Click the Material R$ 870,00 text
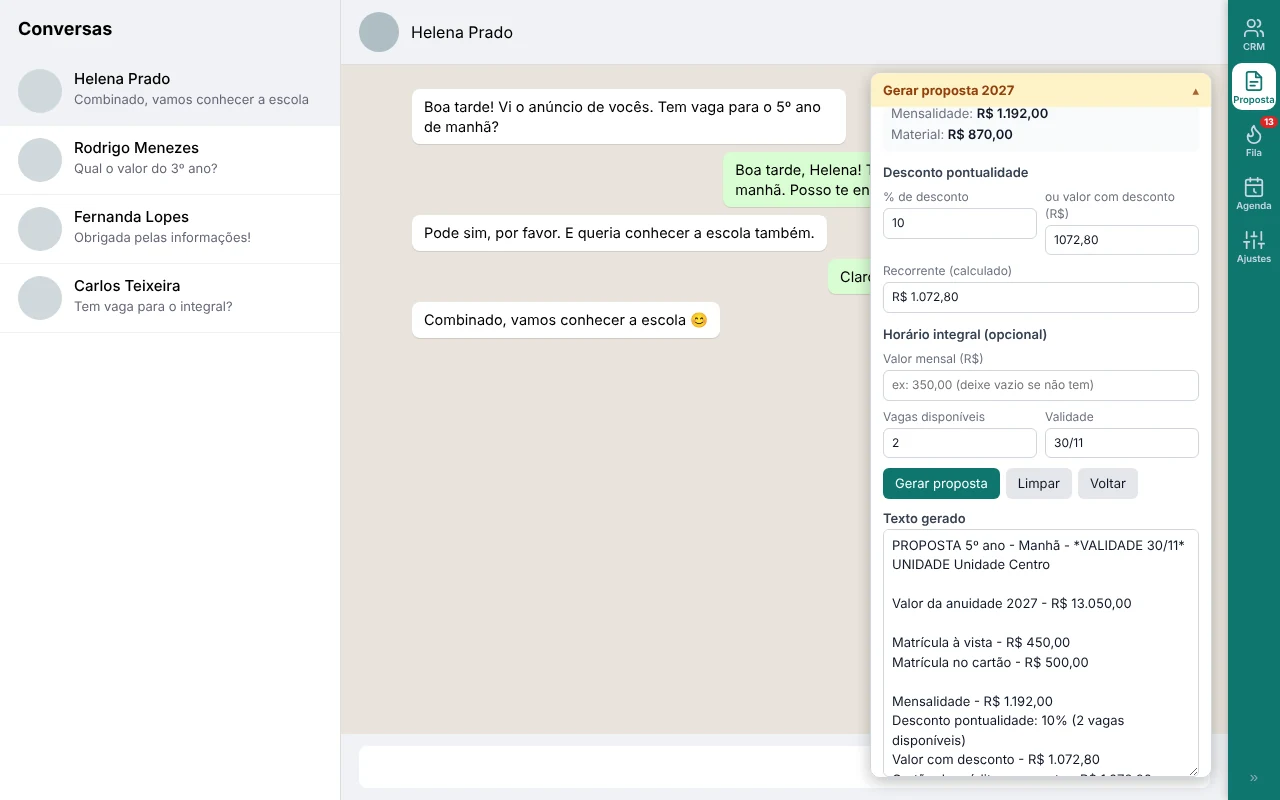Screen dimensions: 1280x800 951,134
